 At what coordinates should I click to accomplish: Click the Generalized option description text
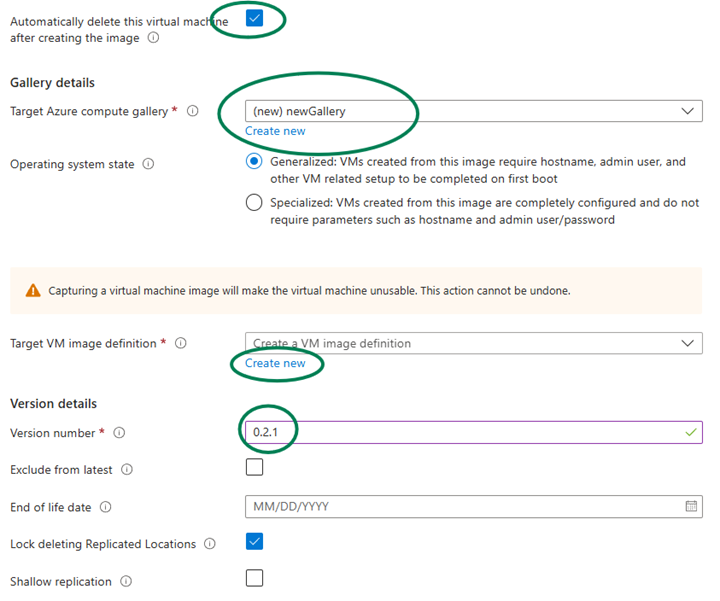(478, 170)
